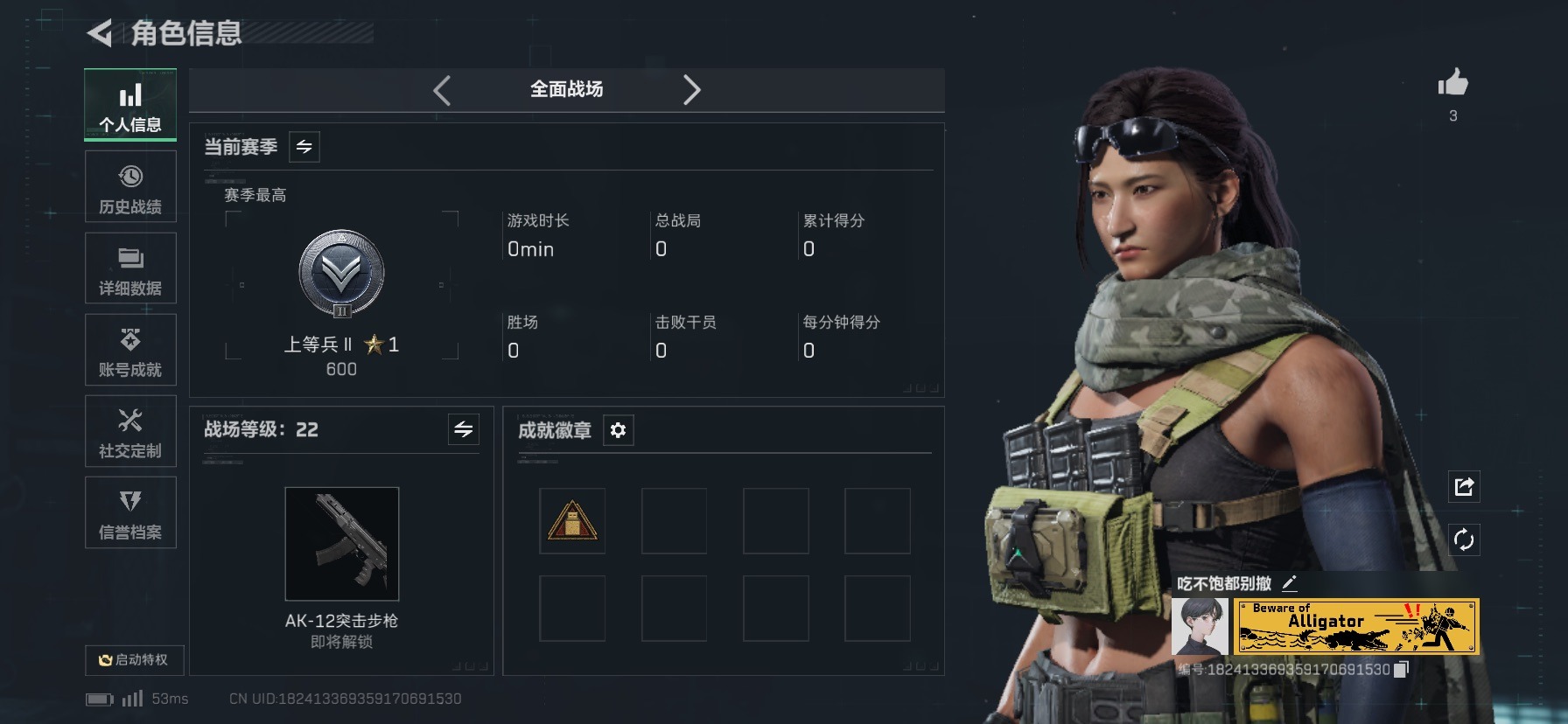The image size is (1568, 724).
Task: Toggle the 战场等级 swap button
Action: click(464, 429)
